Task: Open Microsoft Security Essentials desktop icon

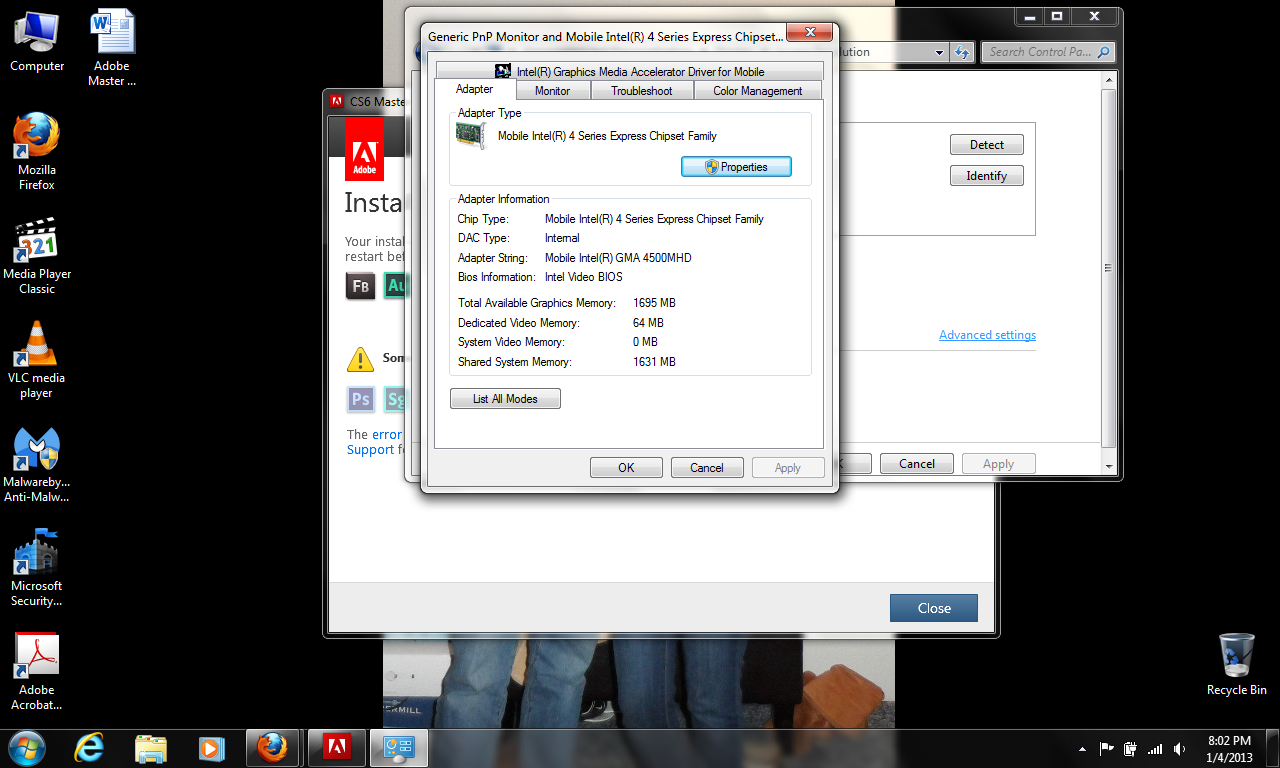Action: point(36,568)
